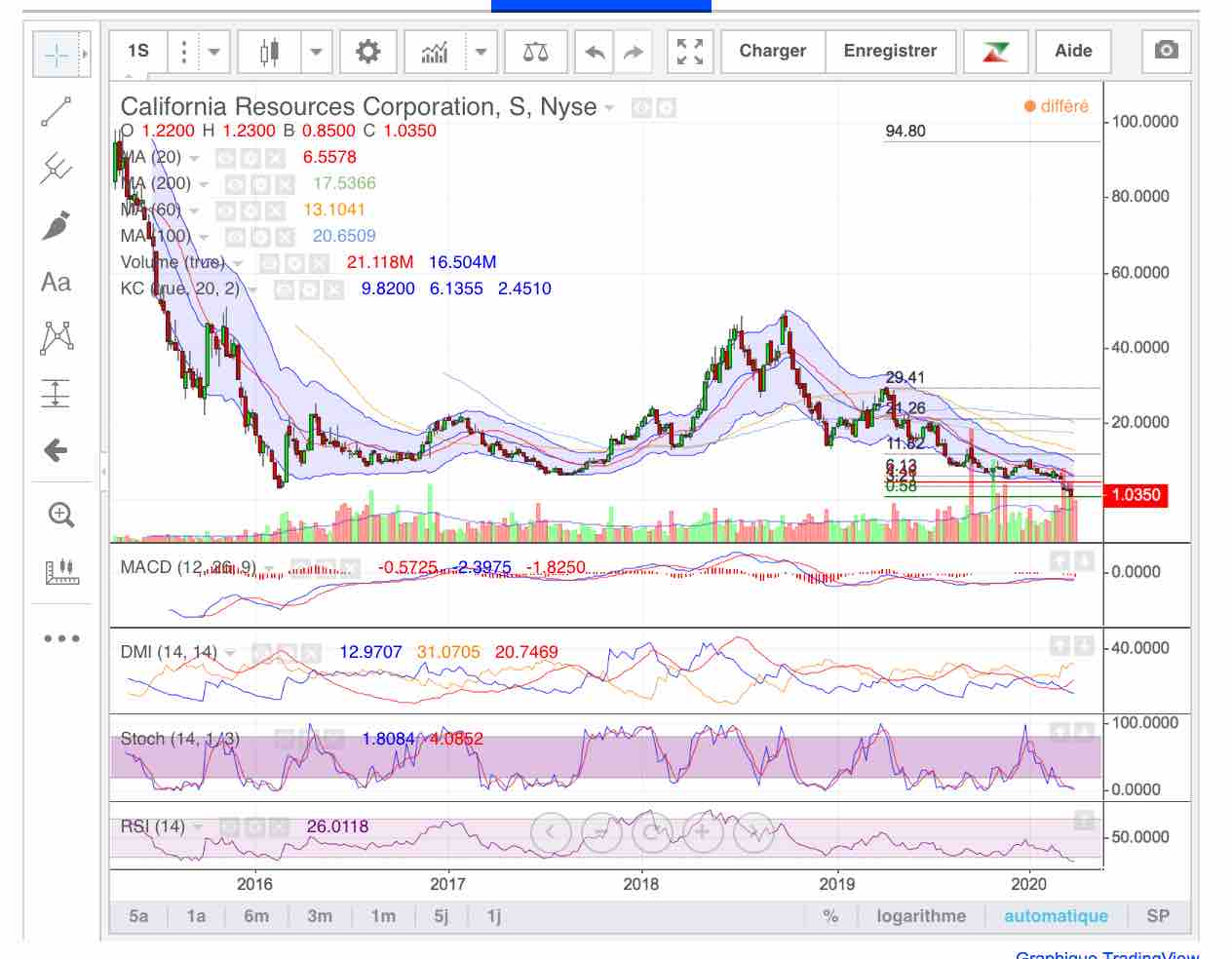Select the trend line drawing tool

point(57,112)
